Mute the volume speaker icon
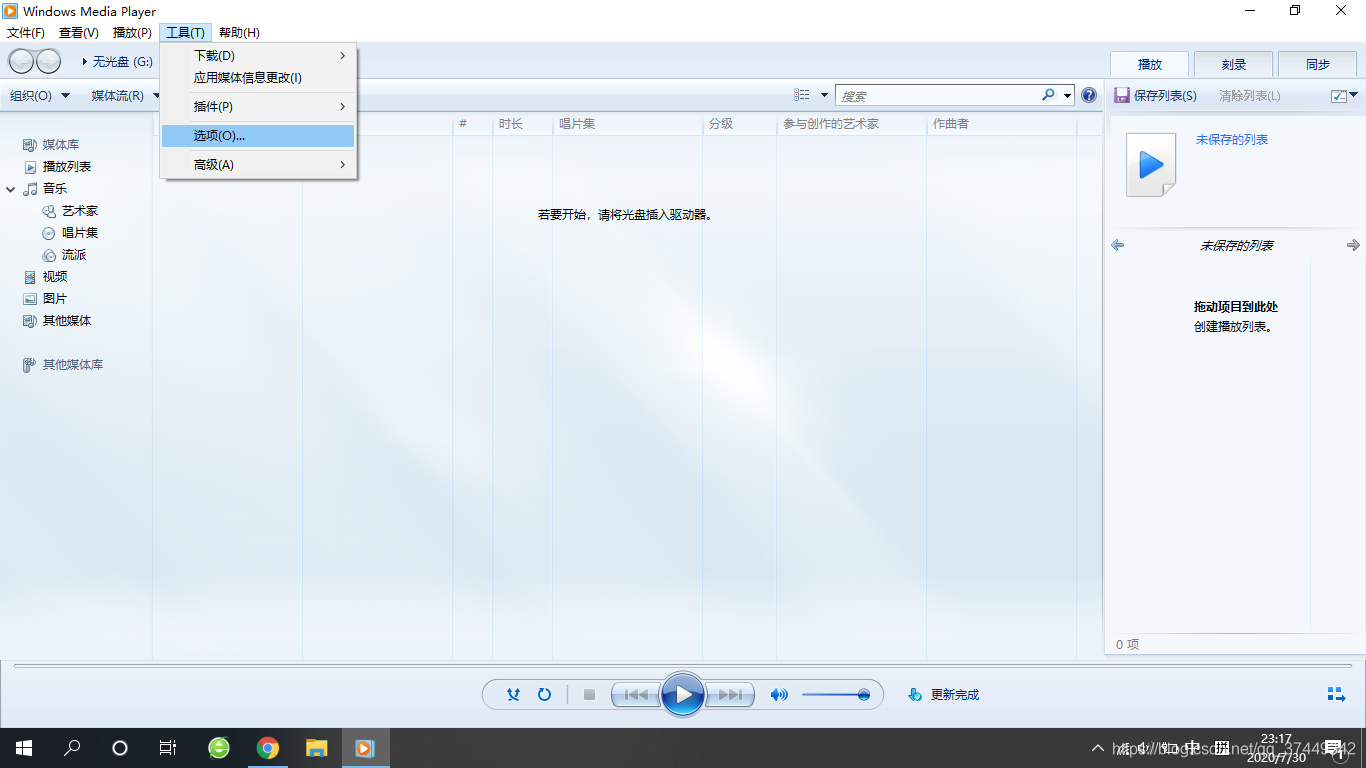 tap(779, 694)
